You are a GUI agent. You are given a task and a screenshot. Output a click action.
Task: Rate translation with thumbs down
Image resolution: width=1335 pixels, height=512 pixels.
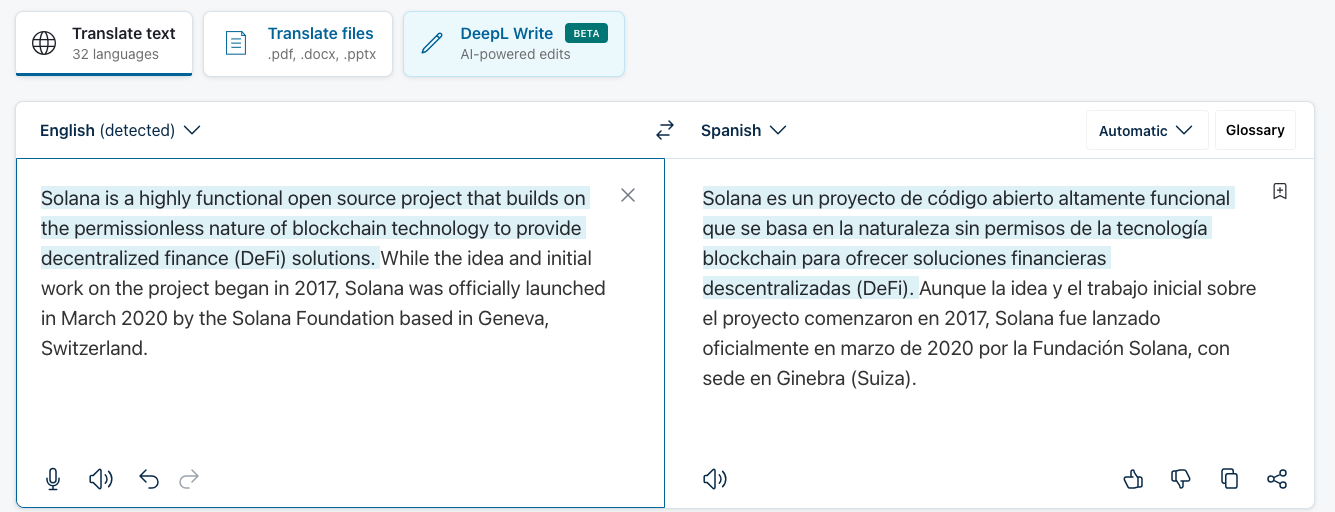1181,479
